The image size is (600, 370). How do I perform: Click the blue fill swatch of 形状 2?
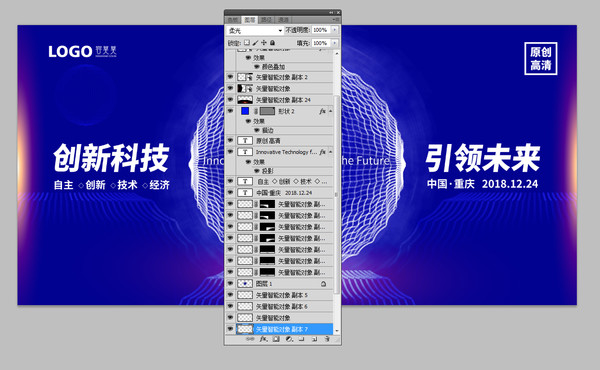tap(245, 111)
